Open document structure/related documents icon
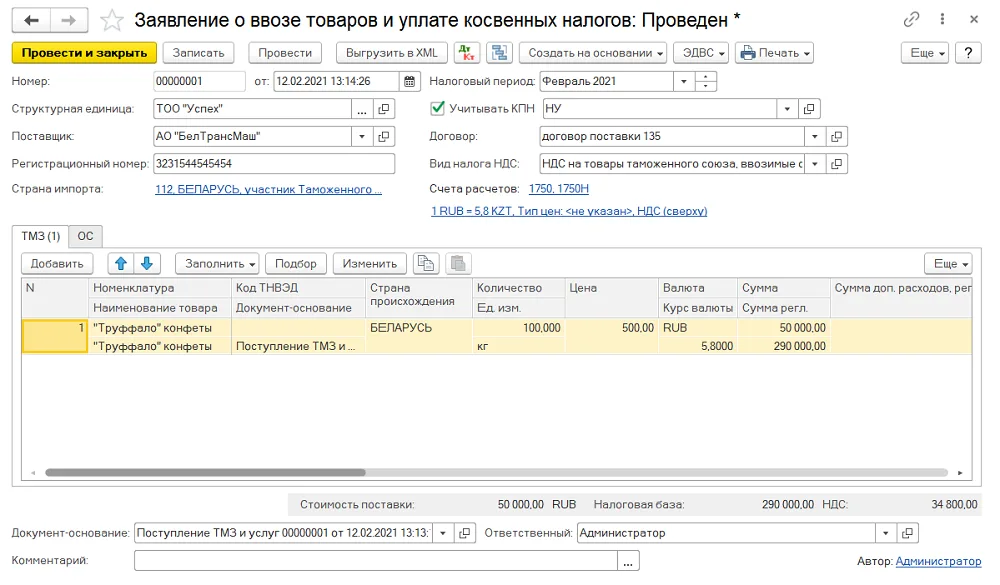The height and width of the screenshot is (585, 1000). 499,53
